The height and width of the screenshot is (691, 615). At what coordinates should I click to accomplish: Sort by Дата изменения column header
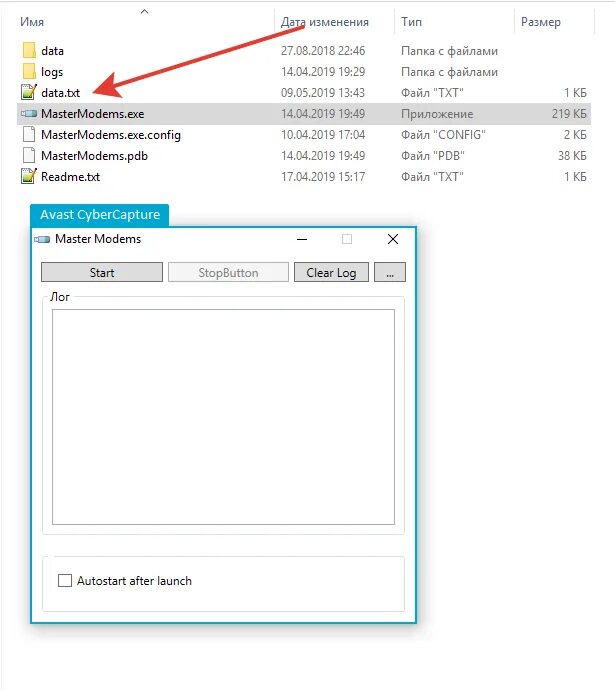[325, 22]
